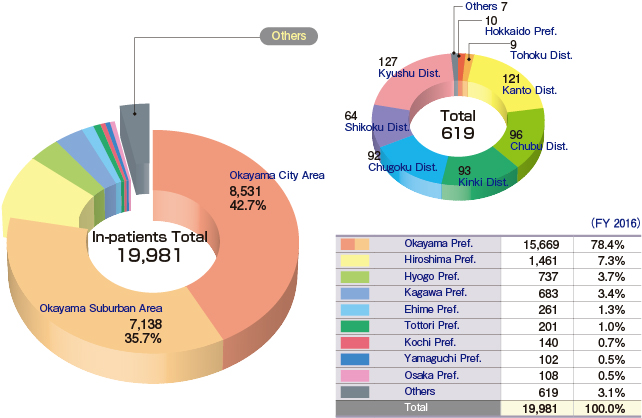The height and width of the screenshot is (418, 642).
Task: Click the Kochi Pref. row name
Action: point(430,342)
